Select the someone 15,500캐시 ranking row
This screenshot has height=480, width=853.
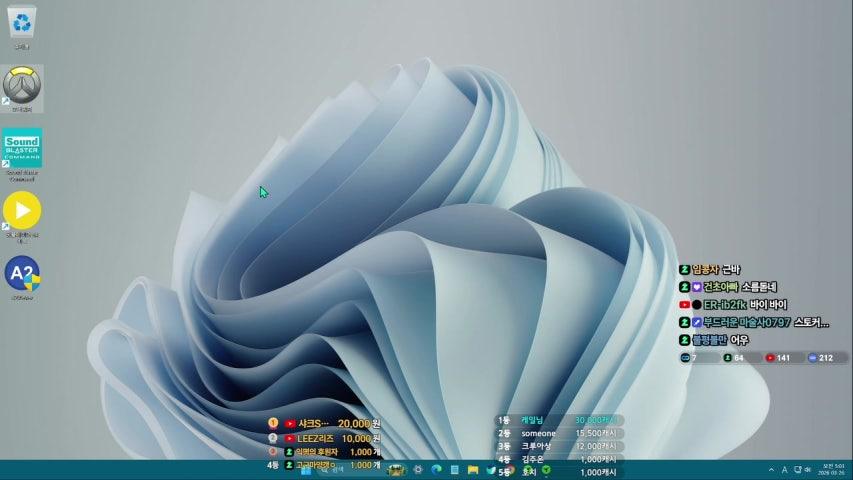pyautogui.click(x=558, y=432)
